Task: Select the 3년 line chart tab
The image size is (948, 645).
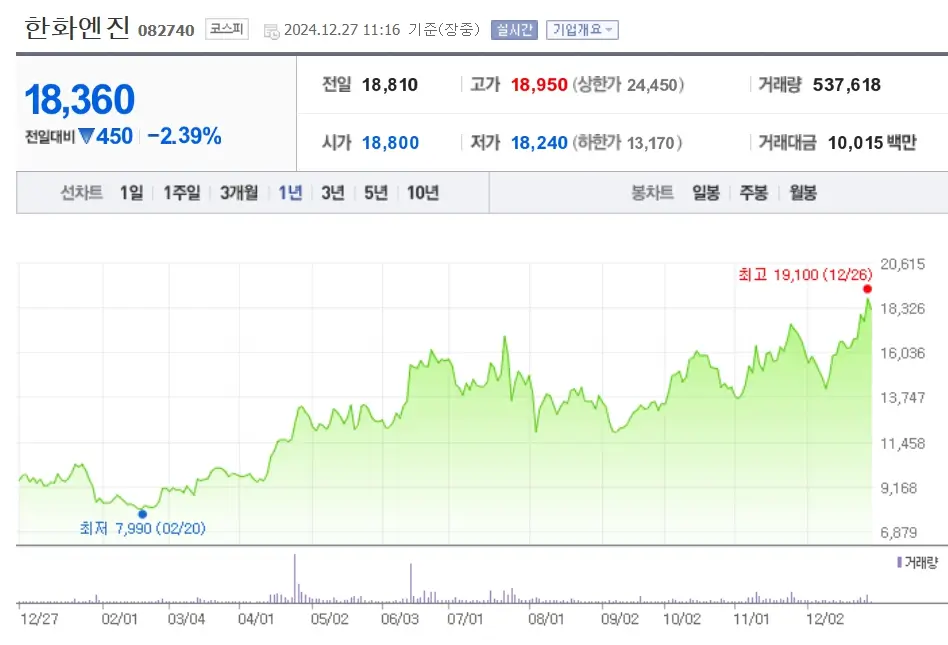Action: [x=333, y=193]
